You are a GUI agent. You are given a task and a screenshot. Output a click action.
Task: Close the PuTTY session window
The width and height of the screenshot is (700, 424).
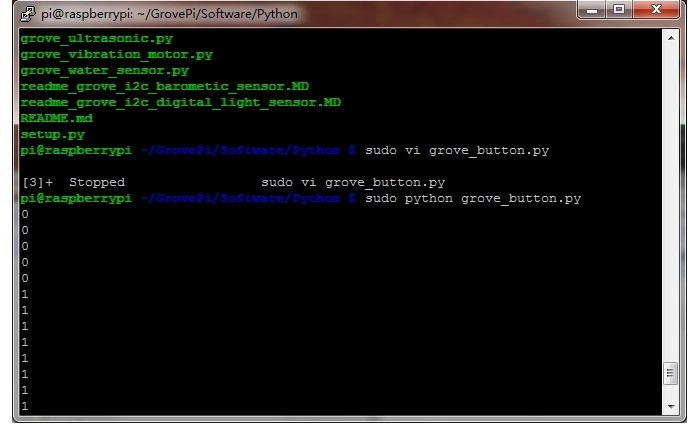coord(658,12)
